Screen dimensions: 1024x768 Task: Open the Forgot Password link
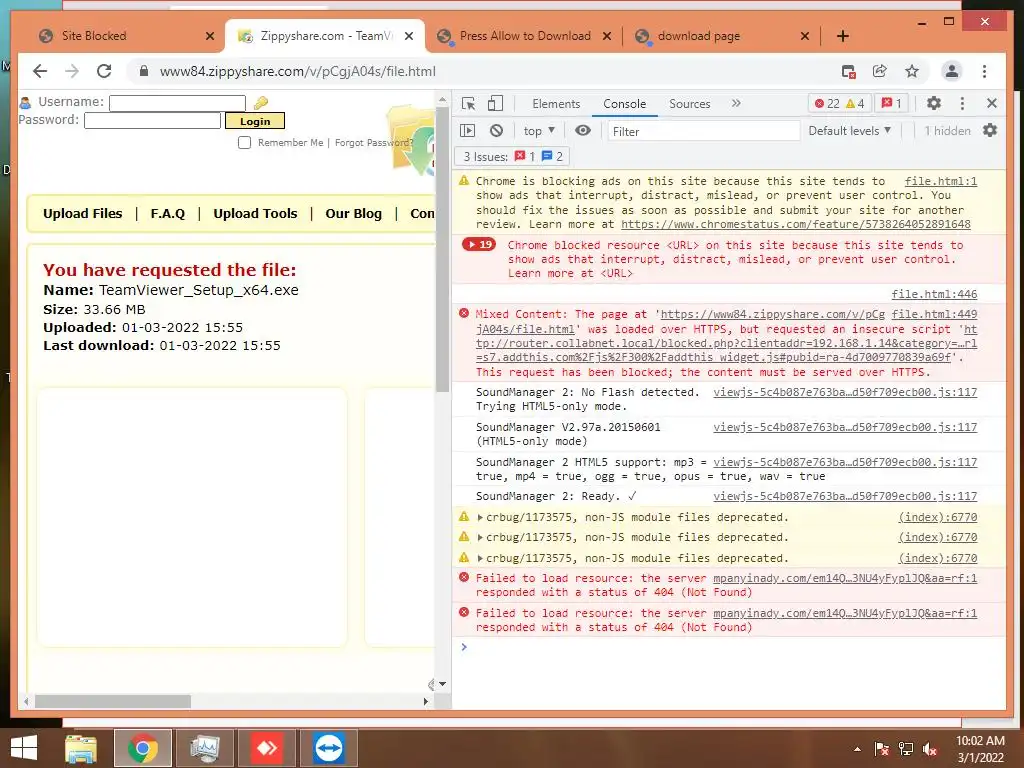(x=374, y=142)
